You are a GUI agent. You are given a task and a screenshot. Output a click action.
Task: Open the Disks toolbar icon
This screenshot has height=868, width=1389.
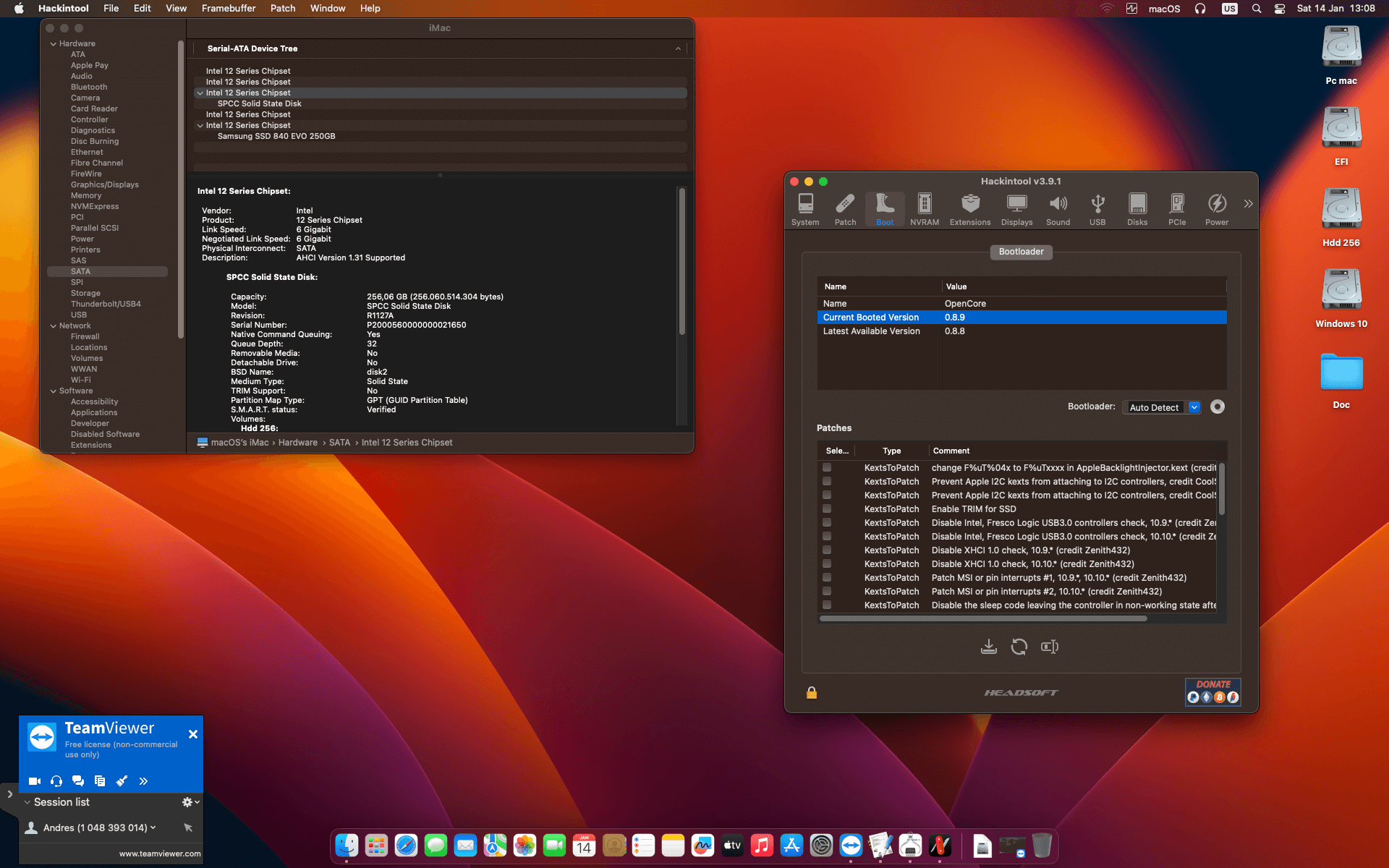(x=1137, y=210)
